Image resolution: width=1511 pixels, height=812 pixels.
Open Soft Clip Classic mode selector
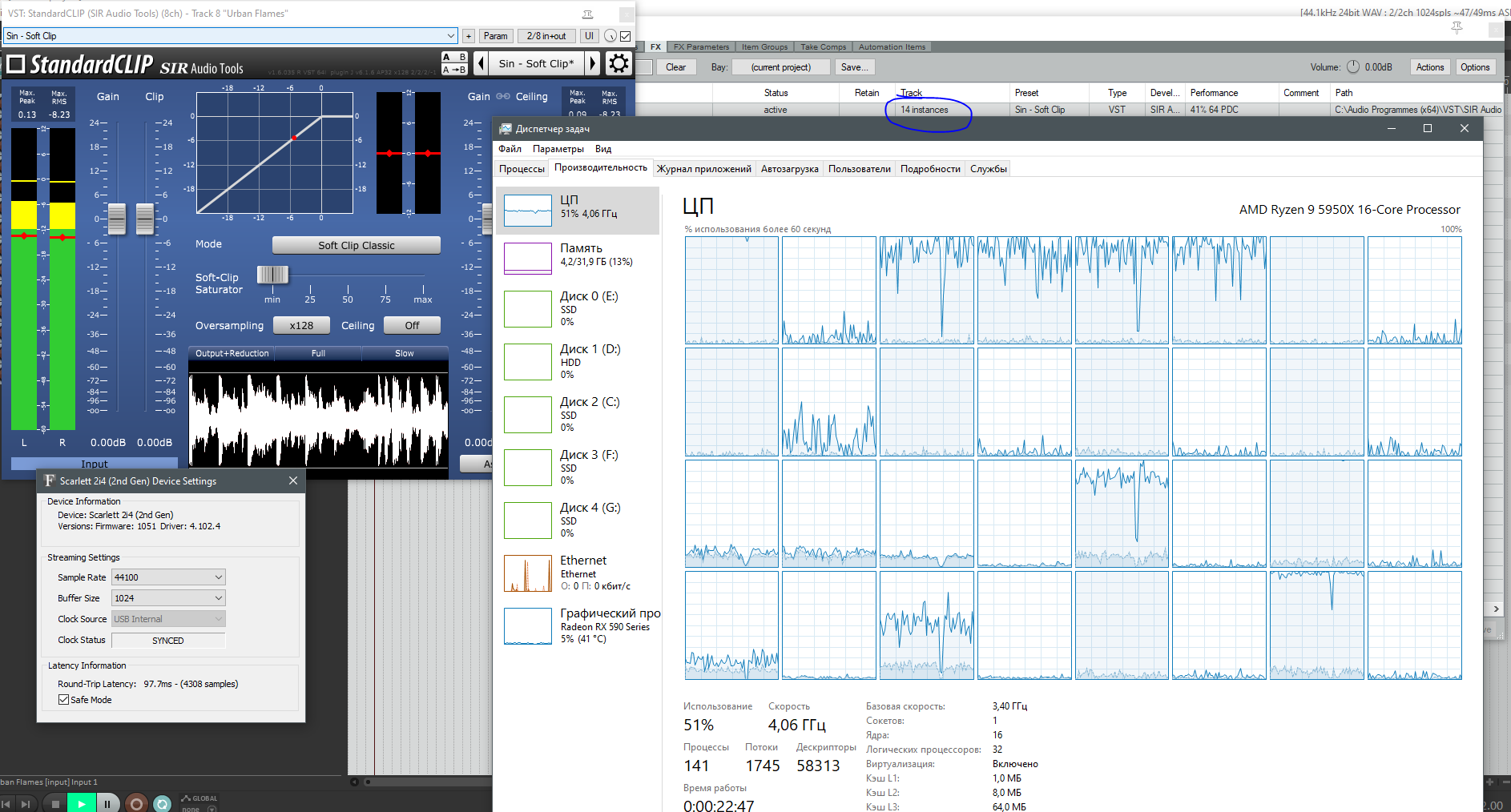click(x=357, y=245)
